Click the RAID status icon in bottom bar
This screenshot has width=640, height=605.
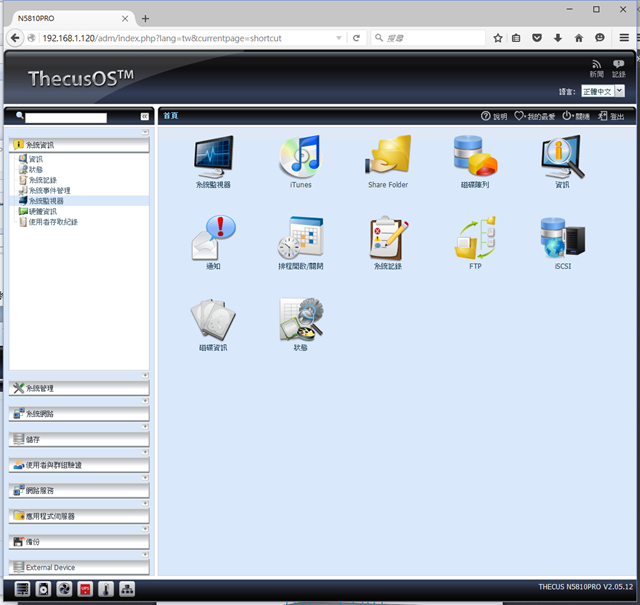click(22, 589)
